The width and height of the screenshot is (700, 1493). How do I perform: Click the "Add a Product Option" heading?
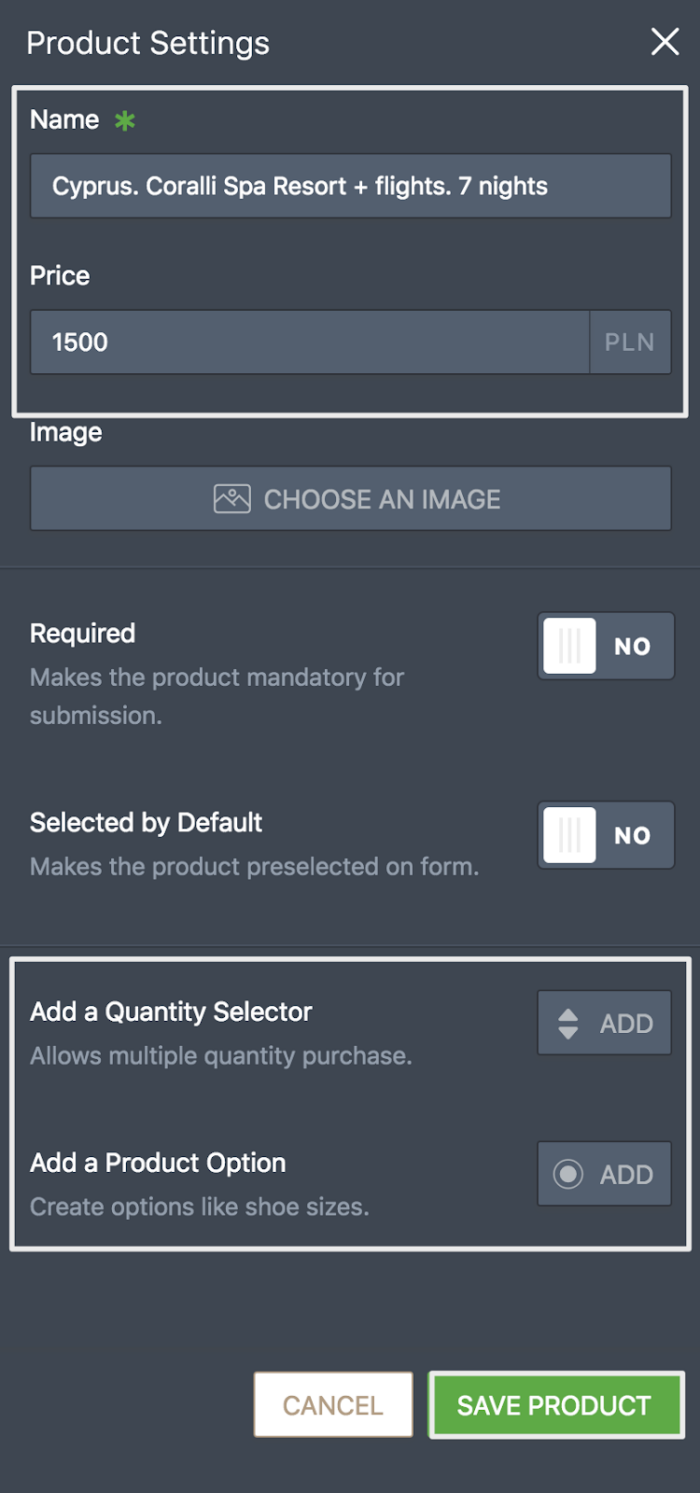coord(158,1163)
